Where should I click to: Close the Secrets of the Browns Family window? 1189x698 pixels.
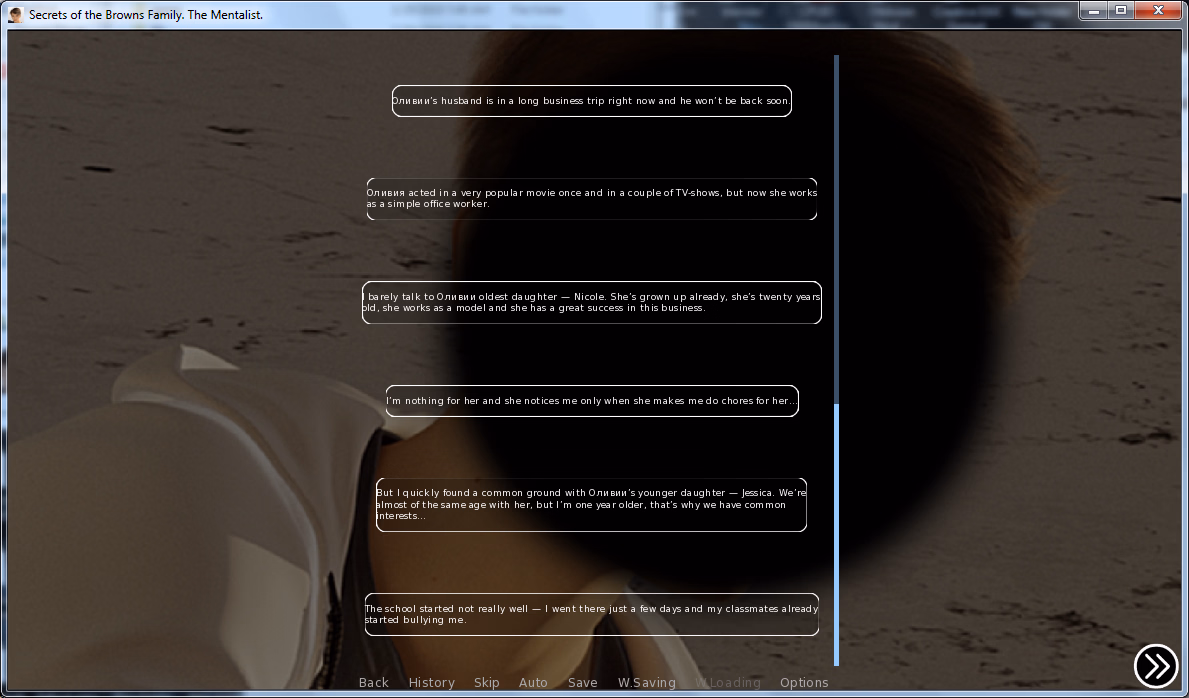pyautogui.click(x=1158, y=11)
